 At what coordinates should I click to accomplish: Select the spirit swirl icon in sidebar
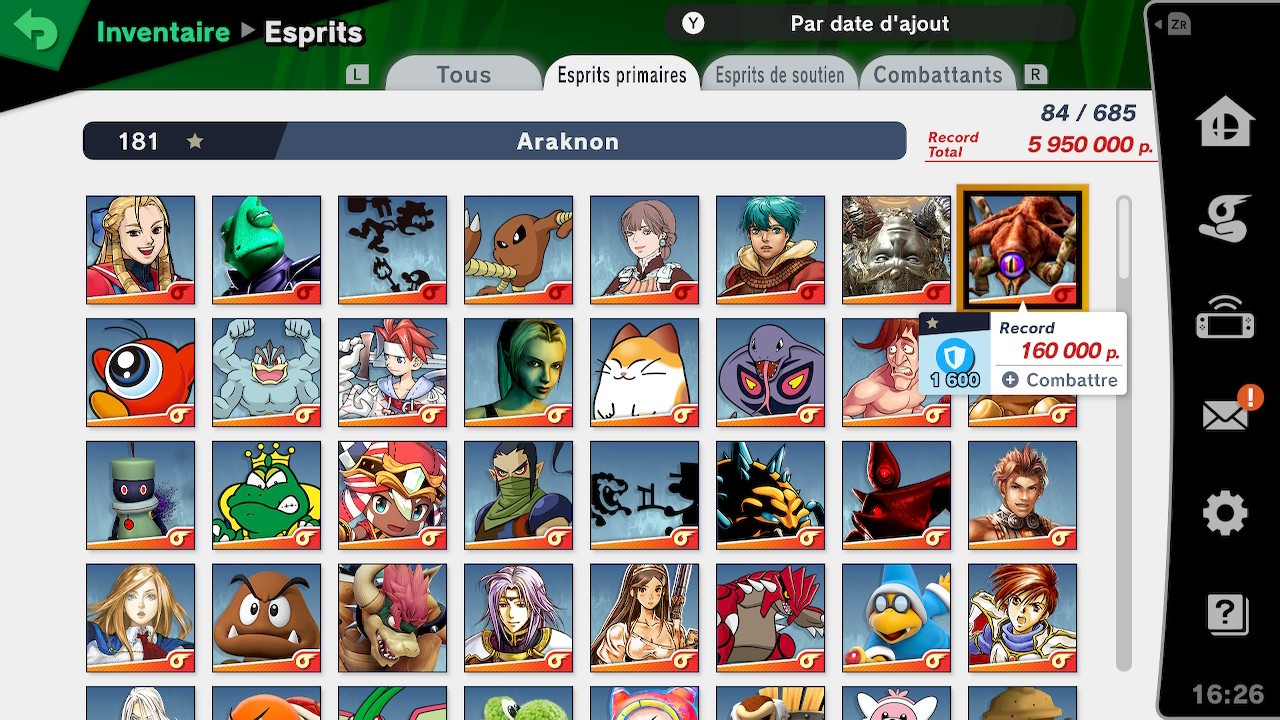tap(1225, 217)
